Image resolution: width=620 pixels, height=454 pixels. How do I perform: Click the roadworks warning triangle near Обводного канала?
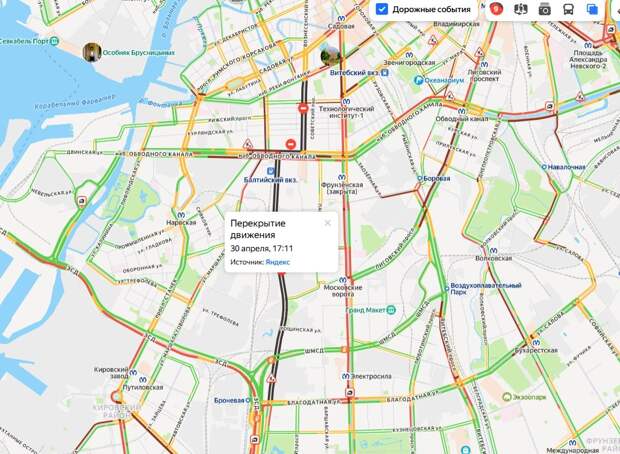[x=248, y=144]
